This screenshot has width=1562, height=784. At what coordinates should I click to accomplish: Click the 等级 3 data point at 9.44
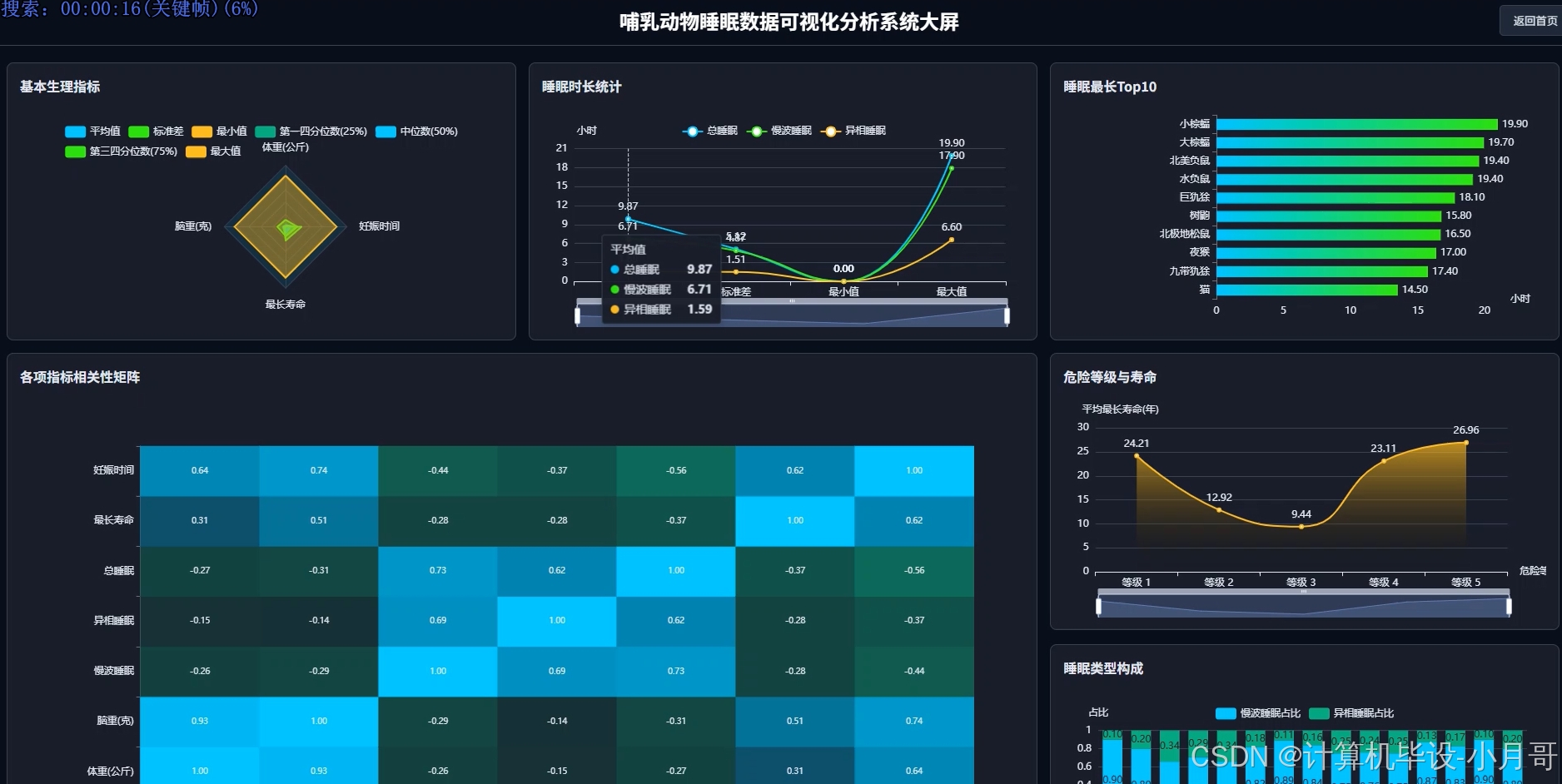pos(1301,527)
